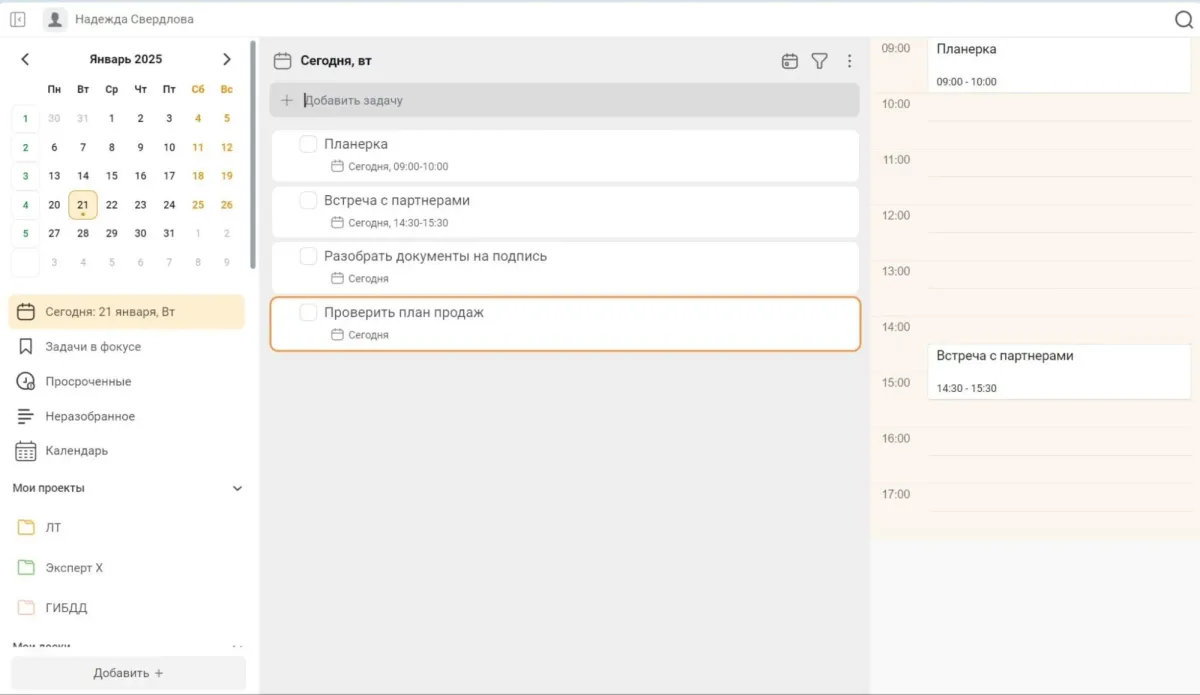Go to previous month in calendar
The width and height of the screenshot is (1200, 695).
coord(25,59)
